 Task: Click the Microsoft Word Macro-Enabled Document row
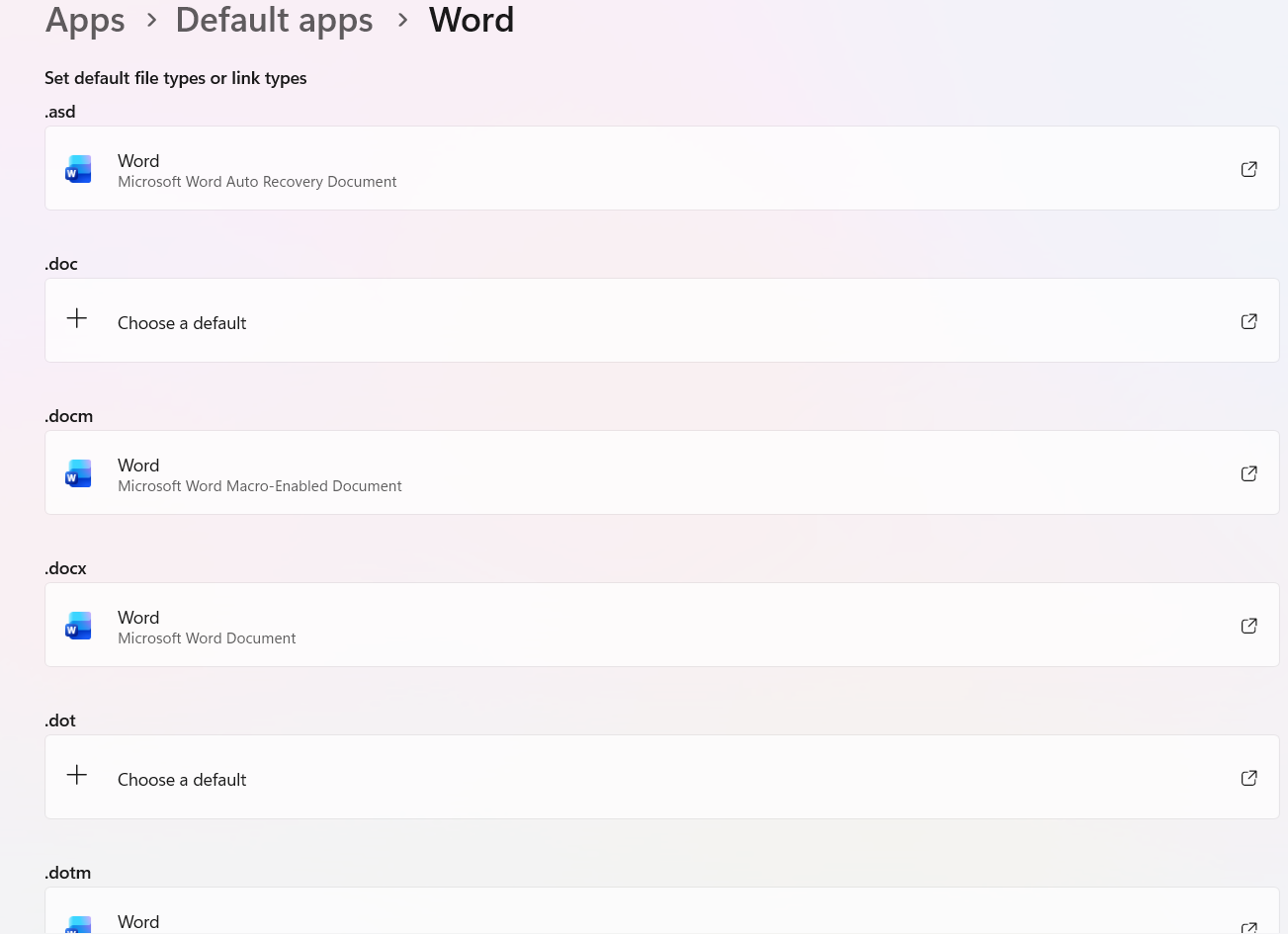593,472
